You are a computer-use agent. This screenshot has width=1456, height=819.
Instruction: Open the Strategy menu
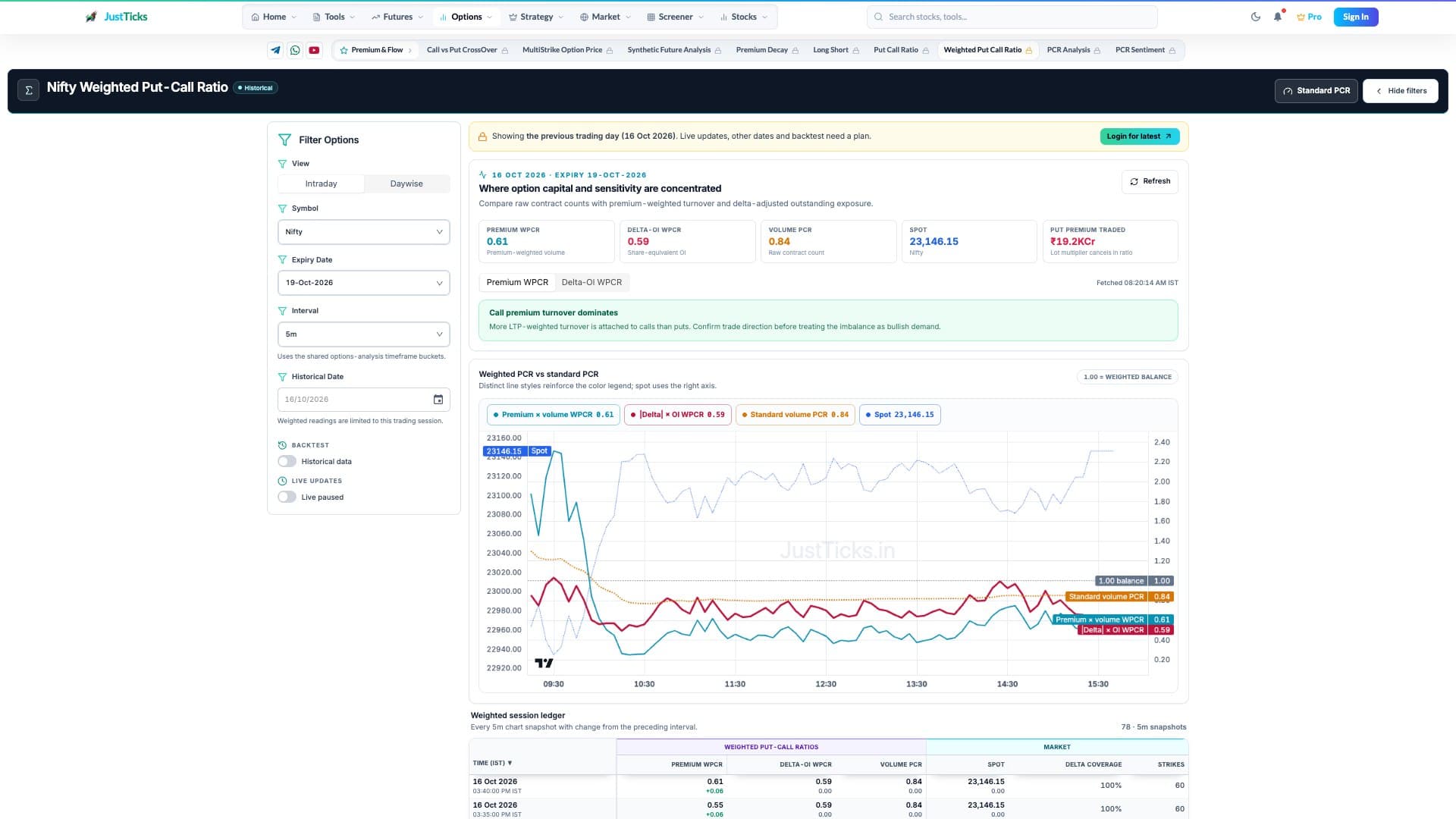pyautogui.click(x=536, y=17)
